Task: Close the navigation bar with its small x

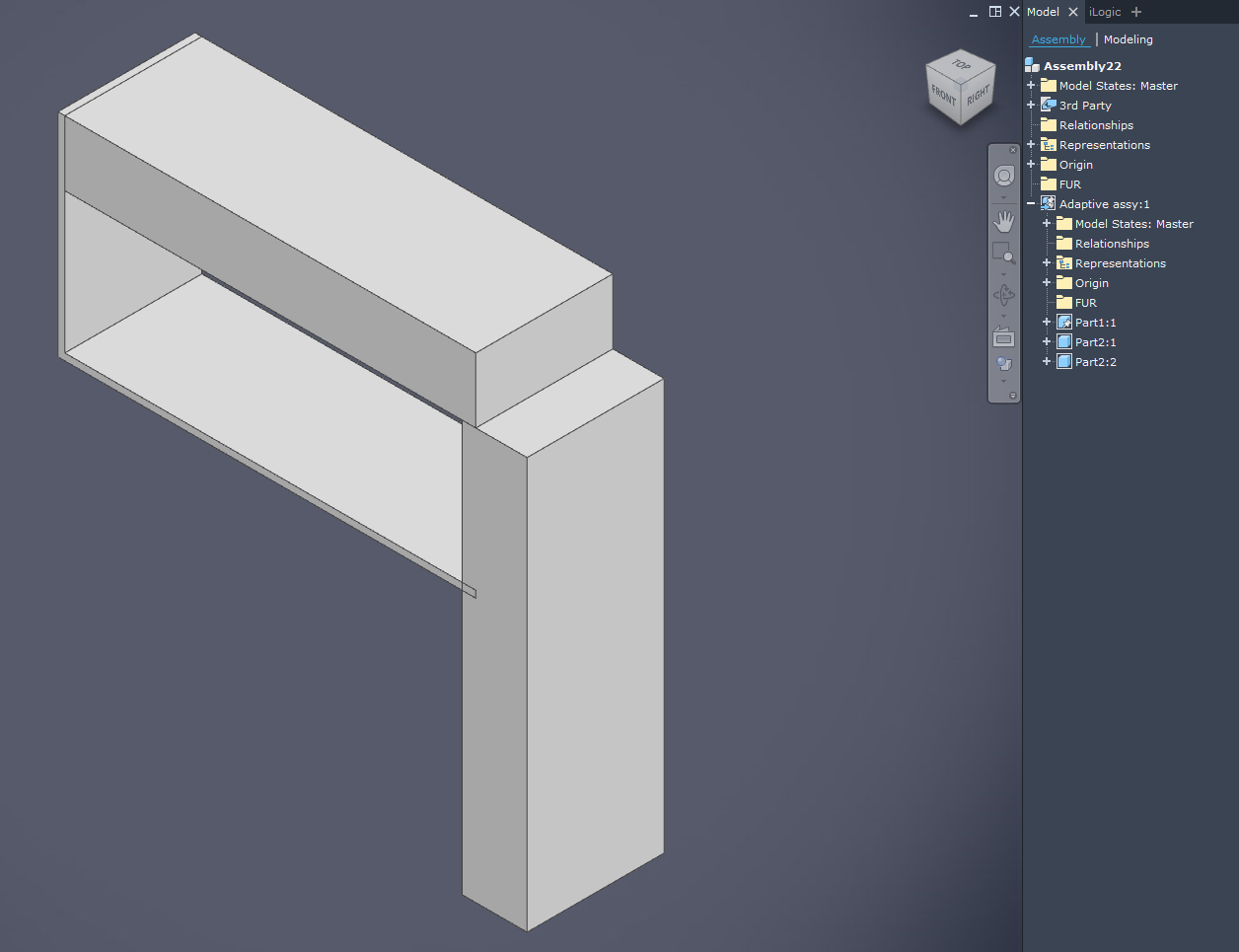Action: [x=1012, y=150]
